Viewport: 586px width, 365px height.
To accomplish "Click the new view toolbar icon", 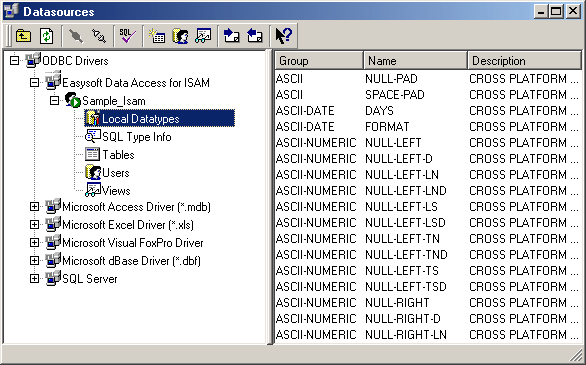I will [x=203, y=36].
